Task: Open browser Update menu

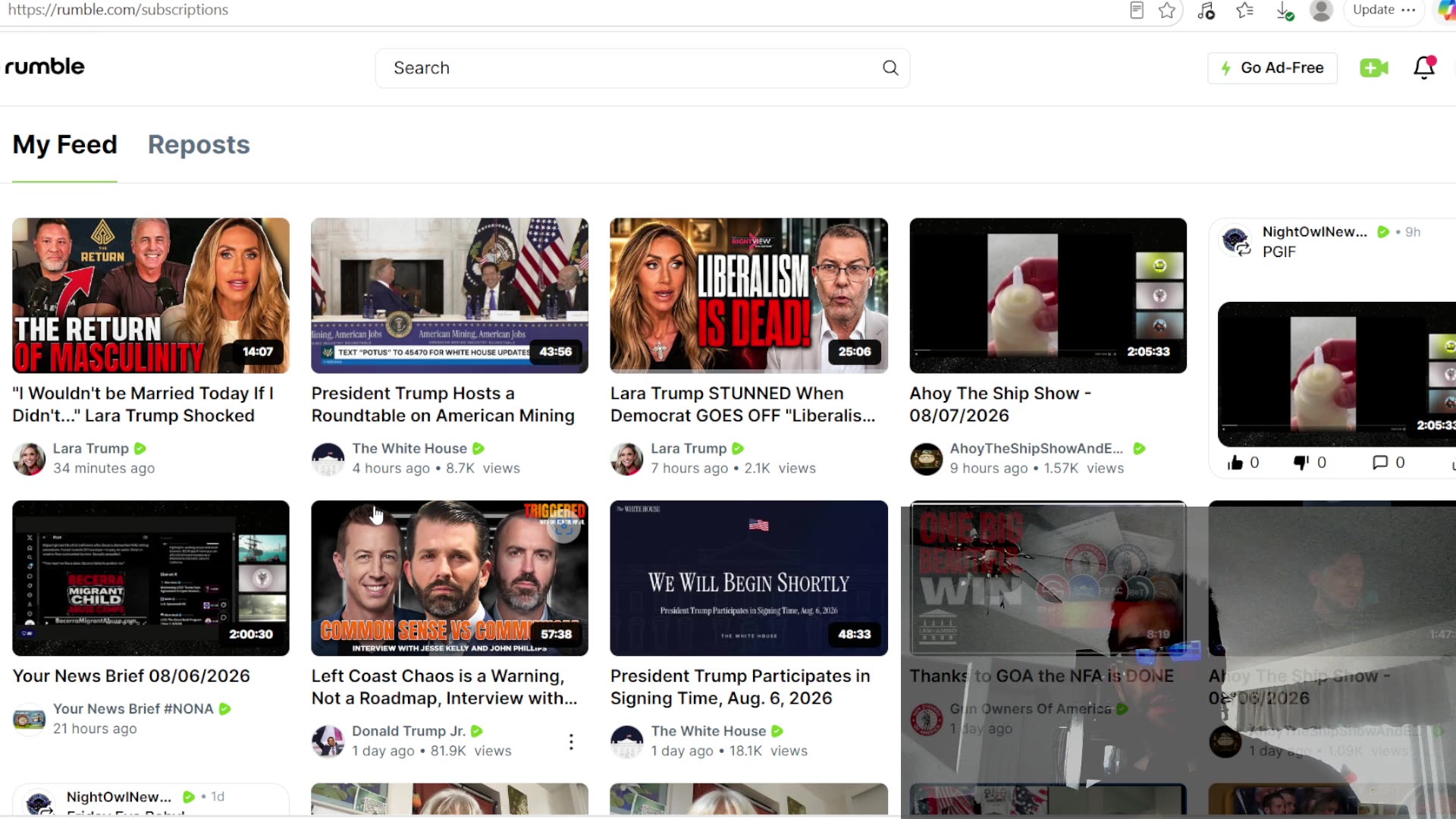Action: point(1384,10)
